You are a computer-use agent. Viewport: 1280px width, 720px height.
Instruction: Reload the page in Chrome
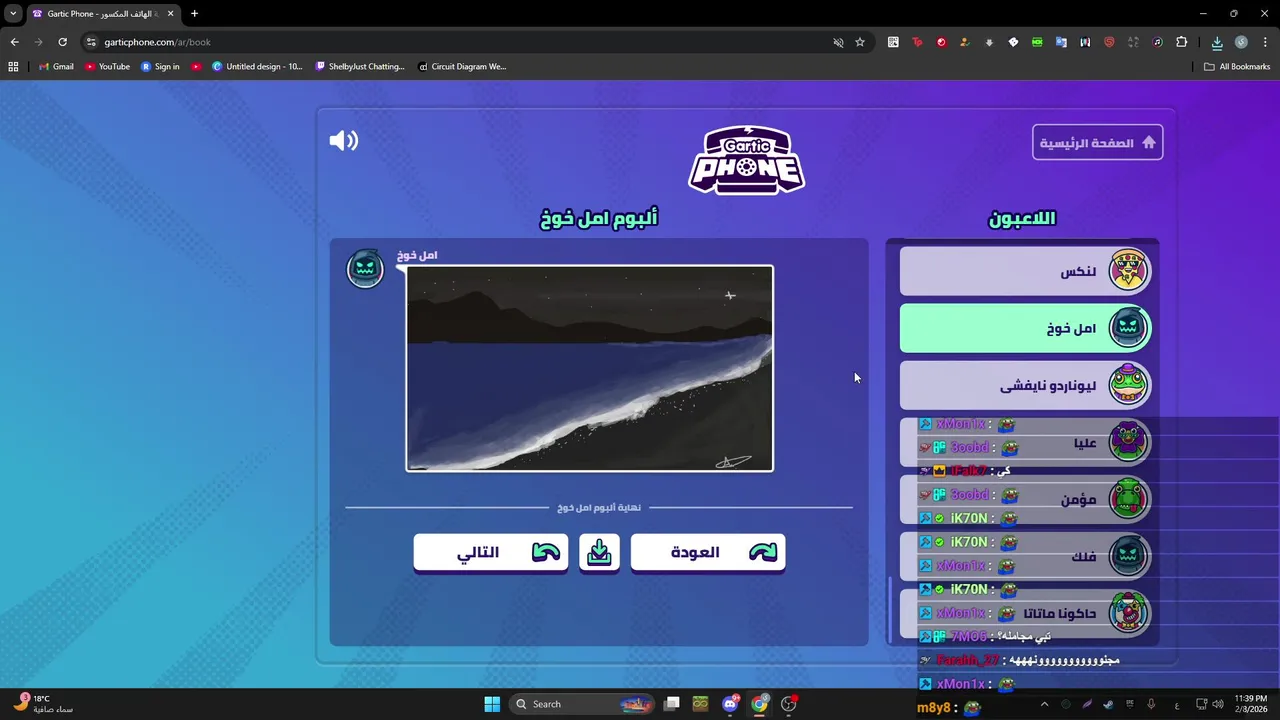tap(62, 42)
